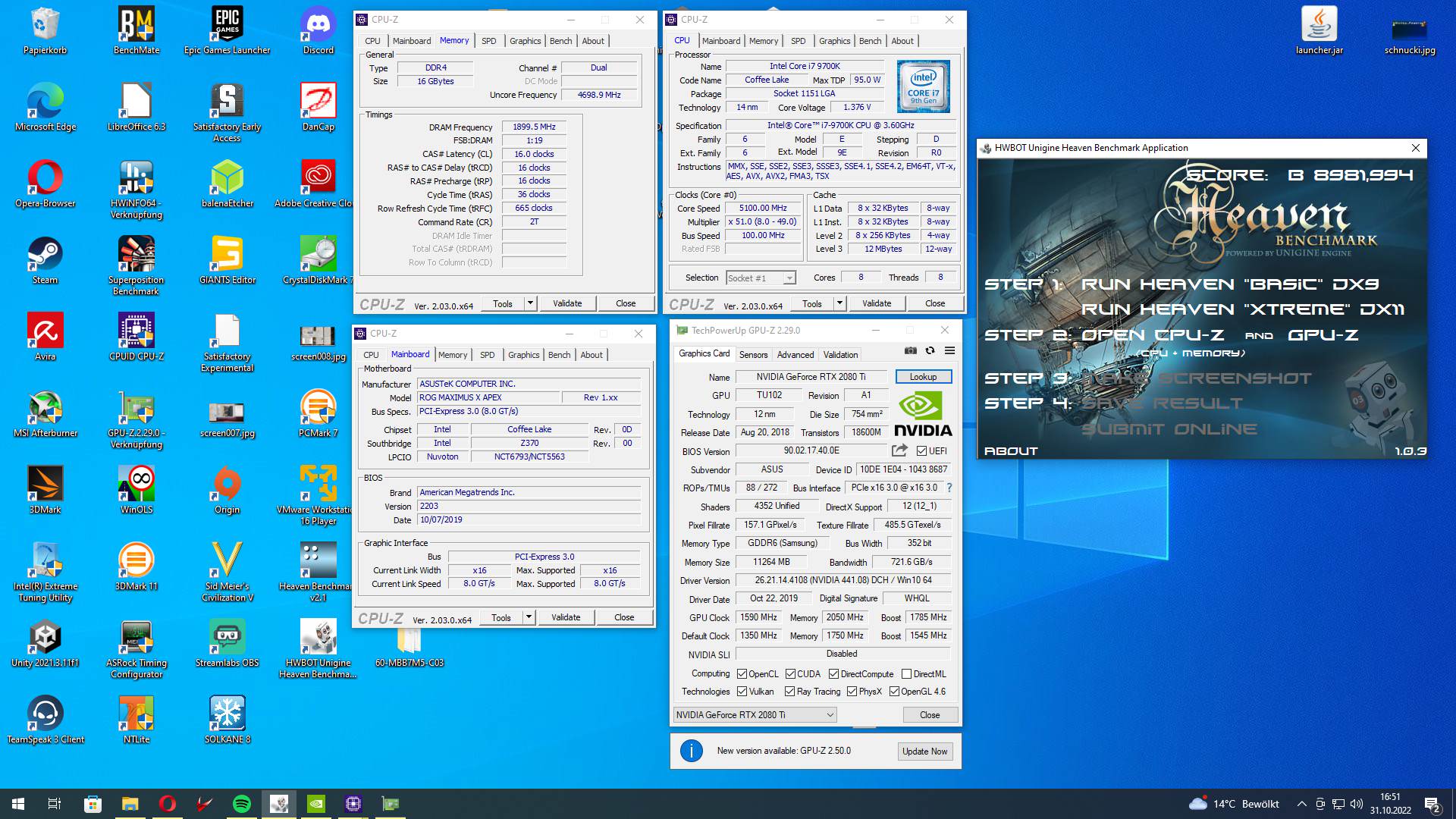This screenshot has width=1456, height=819.
Task: Click Close button in GPU-Z window
Action: tap(930, 714)
